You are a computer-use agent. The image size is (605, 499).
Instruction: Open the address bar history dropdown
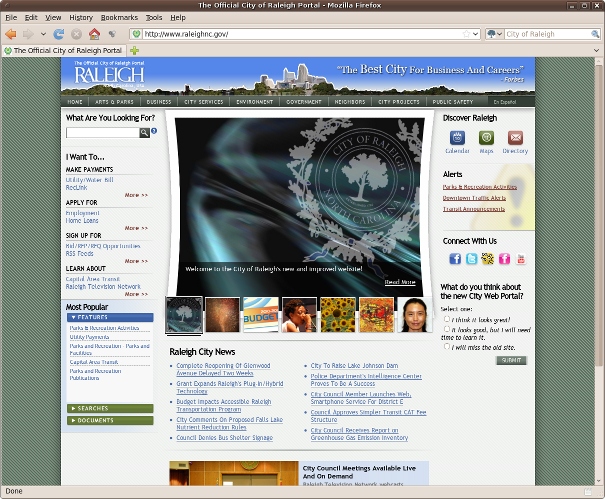[x=475, y=34]
